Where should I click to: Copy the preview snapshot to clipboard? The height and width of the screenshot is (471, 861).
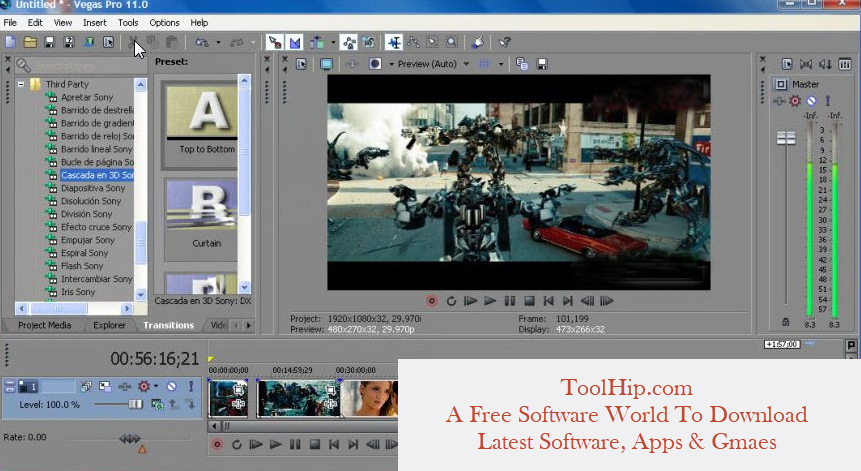coord(522,64)
